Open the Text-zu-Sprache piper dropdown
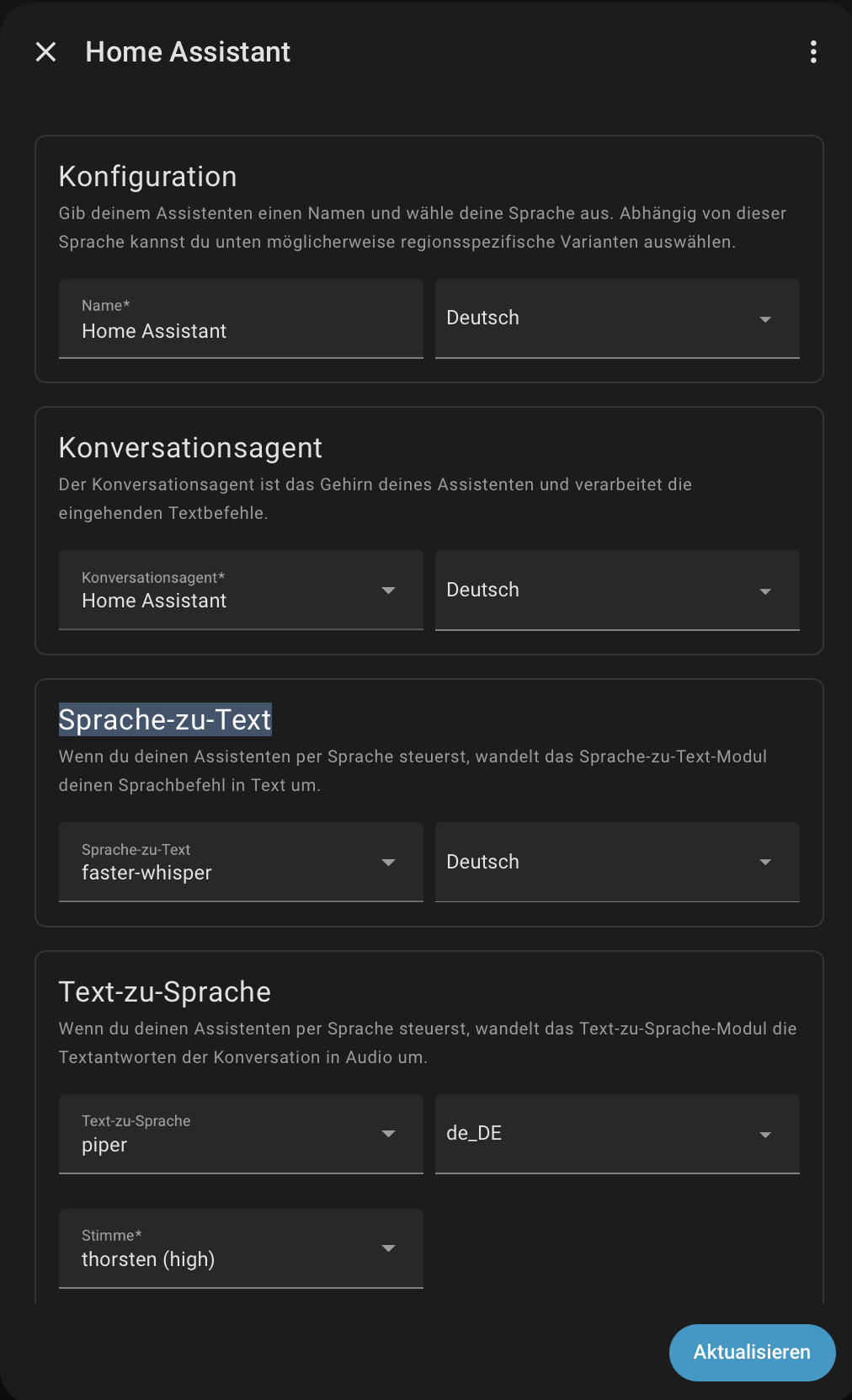This screenshot has width=852, height=1400. (x=241, y=1135)
